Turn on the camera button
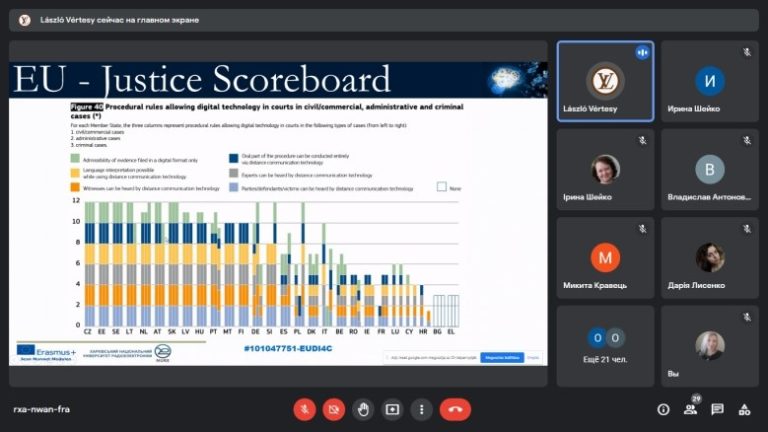This screenshot has width=768, height=432. click(x=334, y=409)
